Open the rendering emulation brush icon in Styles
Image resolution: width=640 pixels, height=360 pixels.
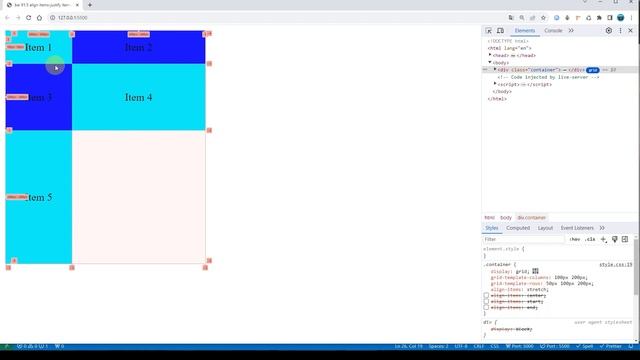615,239
